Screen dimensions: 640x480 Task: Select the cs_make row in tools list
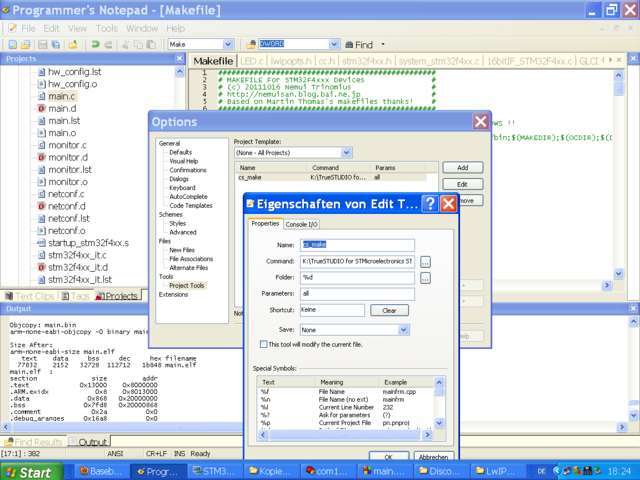[x=331, y=178]
